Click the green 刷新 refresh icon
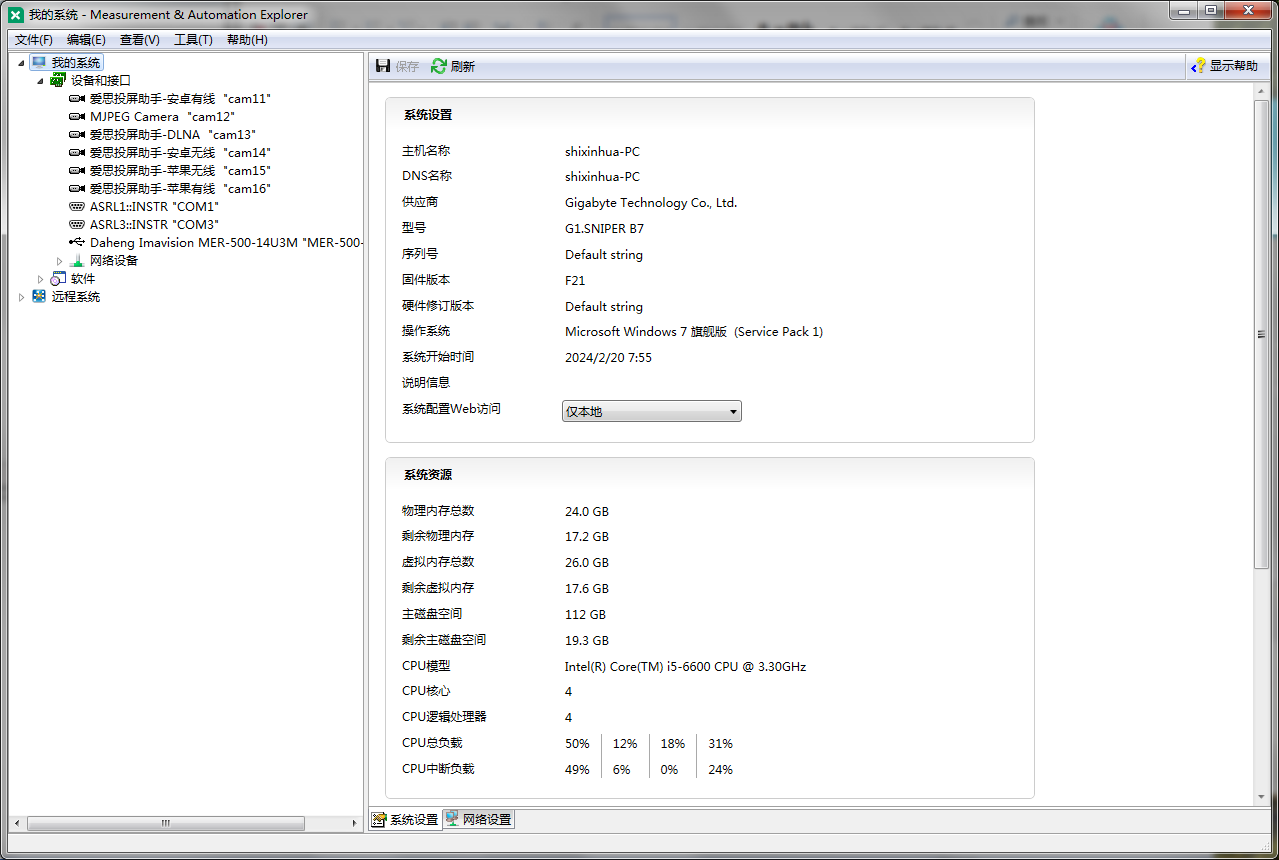Viewport: 1279px width, 860px height. tap(439, 66)
